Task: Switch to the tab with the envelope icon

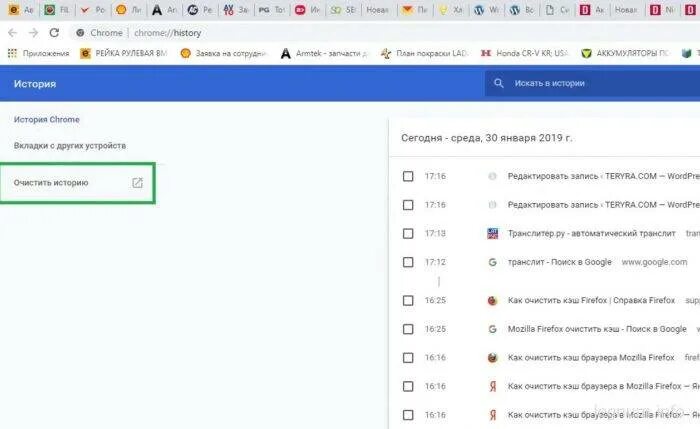Action: [414, 9]
